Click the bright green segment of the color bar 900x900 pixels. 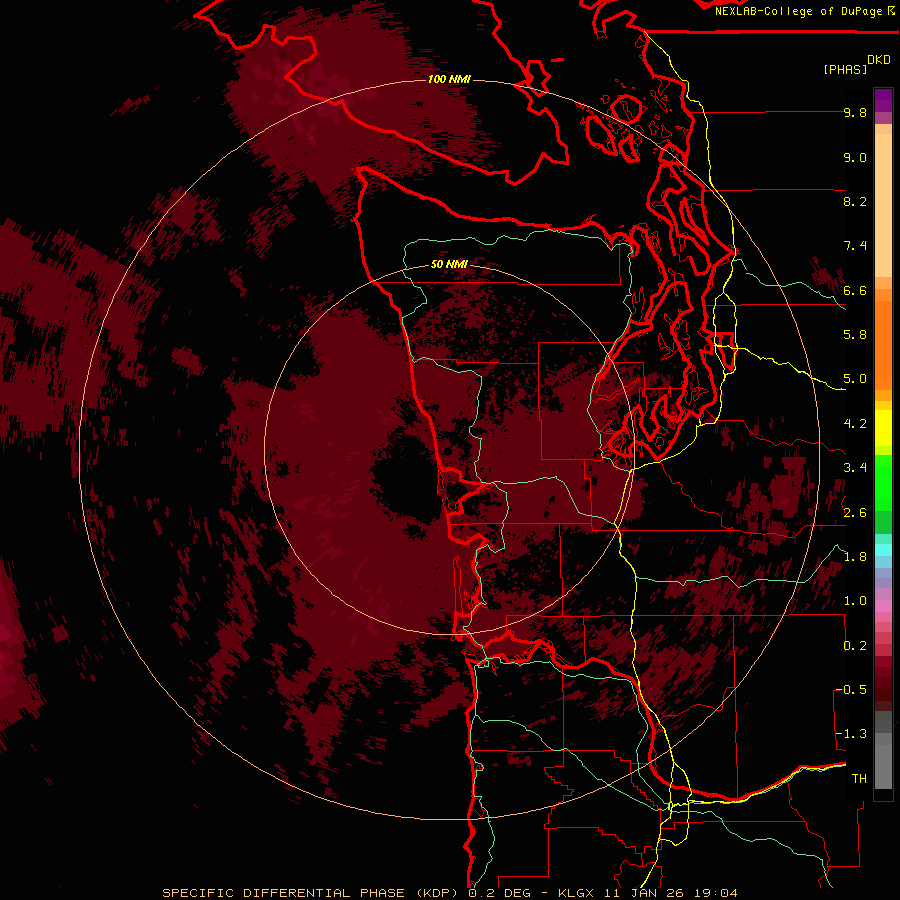[883, 482]
